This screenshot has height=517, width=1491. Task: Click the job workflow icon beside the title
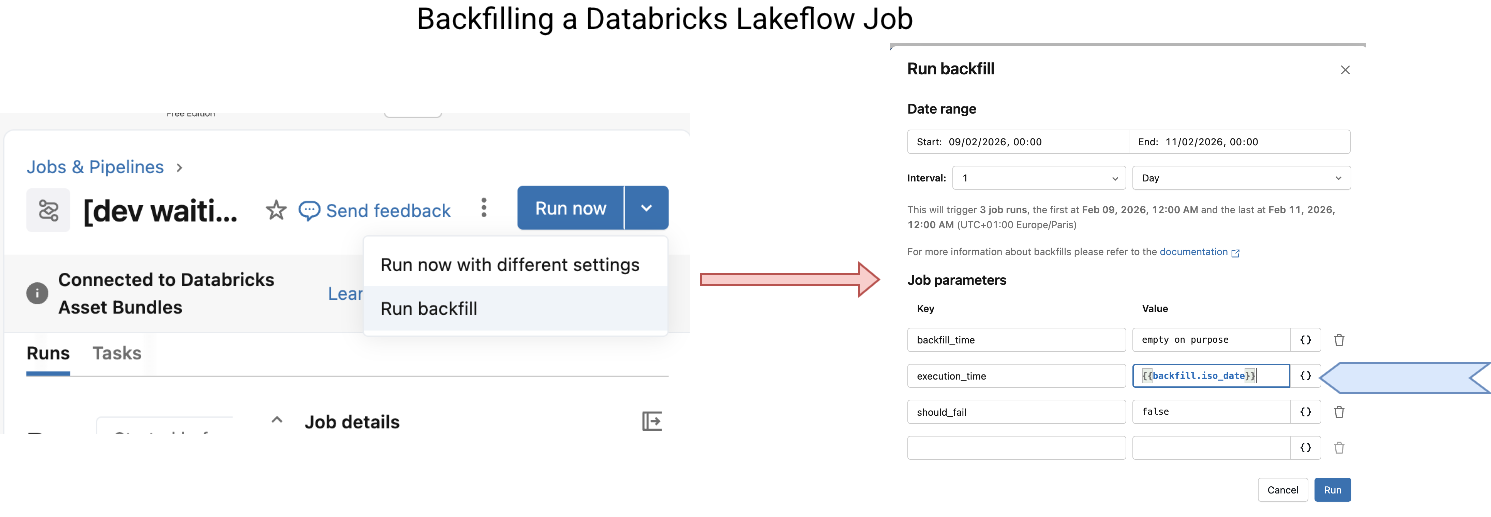click(48, 210)
